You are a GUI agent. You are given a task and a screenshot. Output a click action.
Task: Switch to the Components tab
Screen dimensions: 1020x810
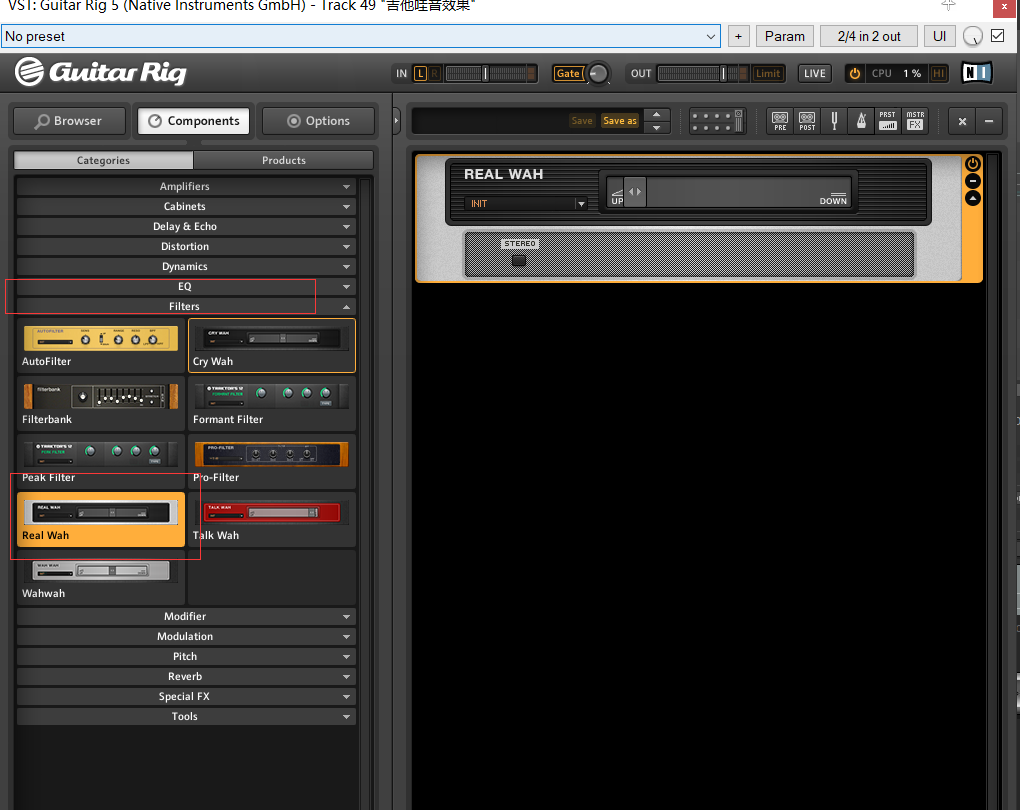pyautogui.click(x=194, y=121)
